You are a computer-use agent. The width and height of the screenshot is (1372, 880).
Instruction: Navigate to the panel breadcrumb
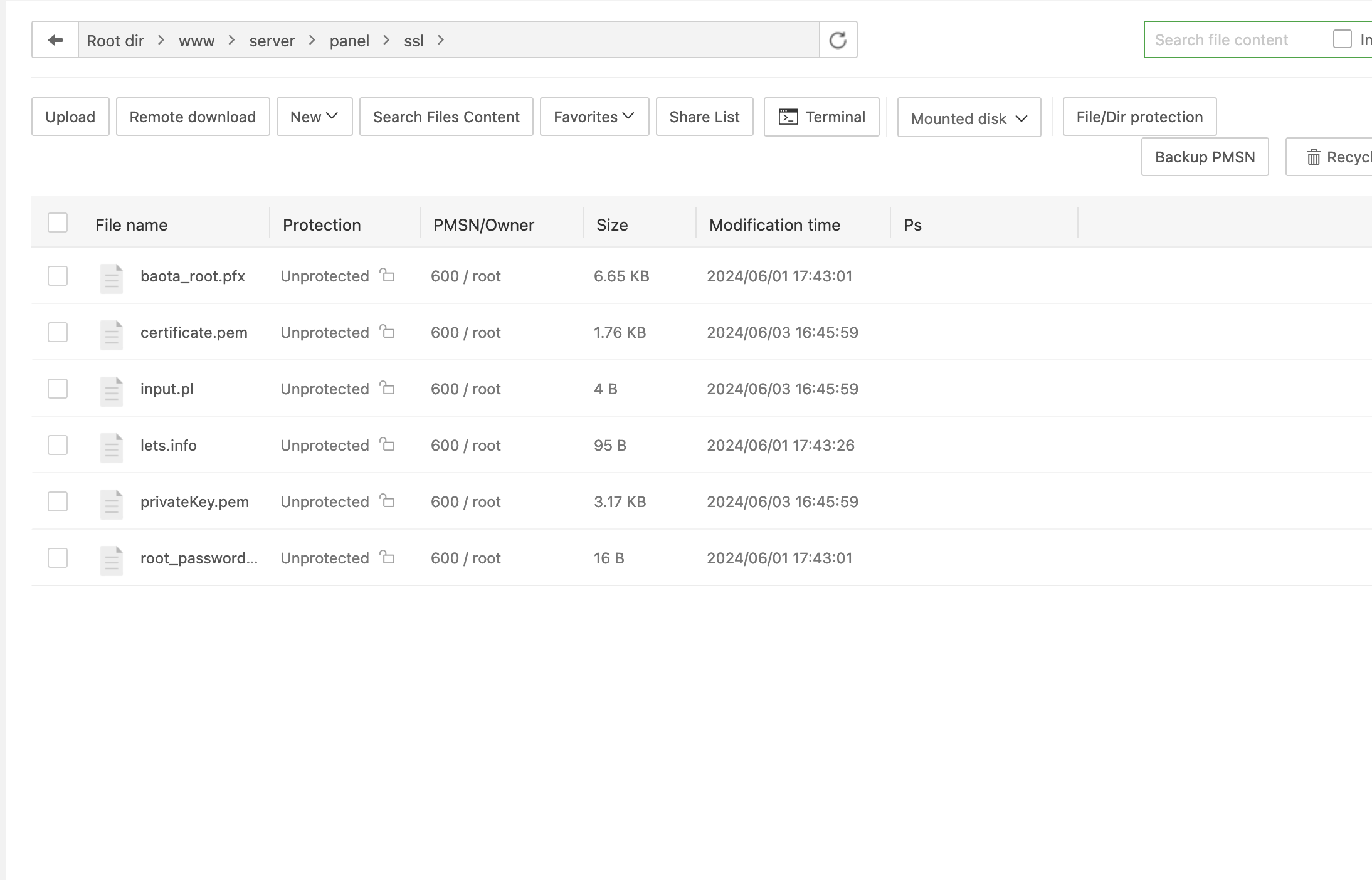pos(349,41)
